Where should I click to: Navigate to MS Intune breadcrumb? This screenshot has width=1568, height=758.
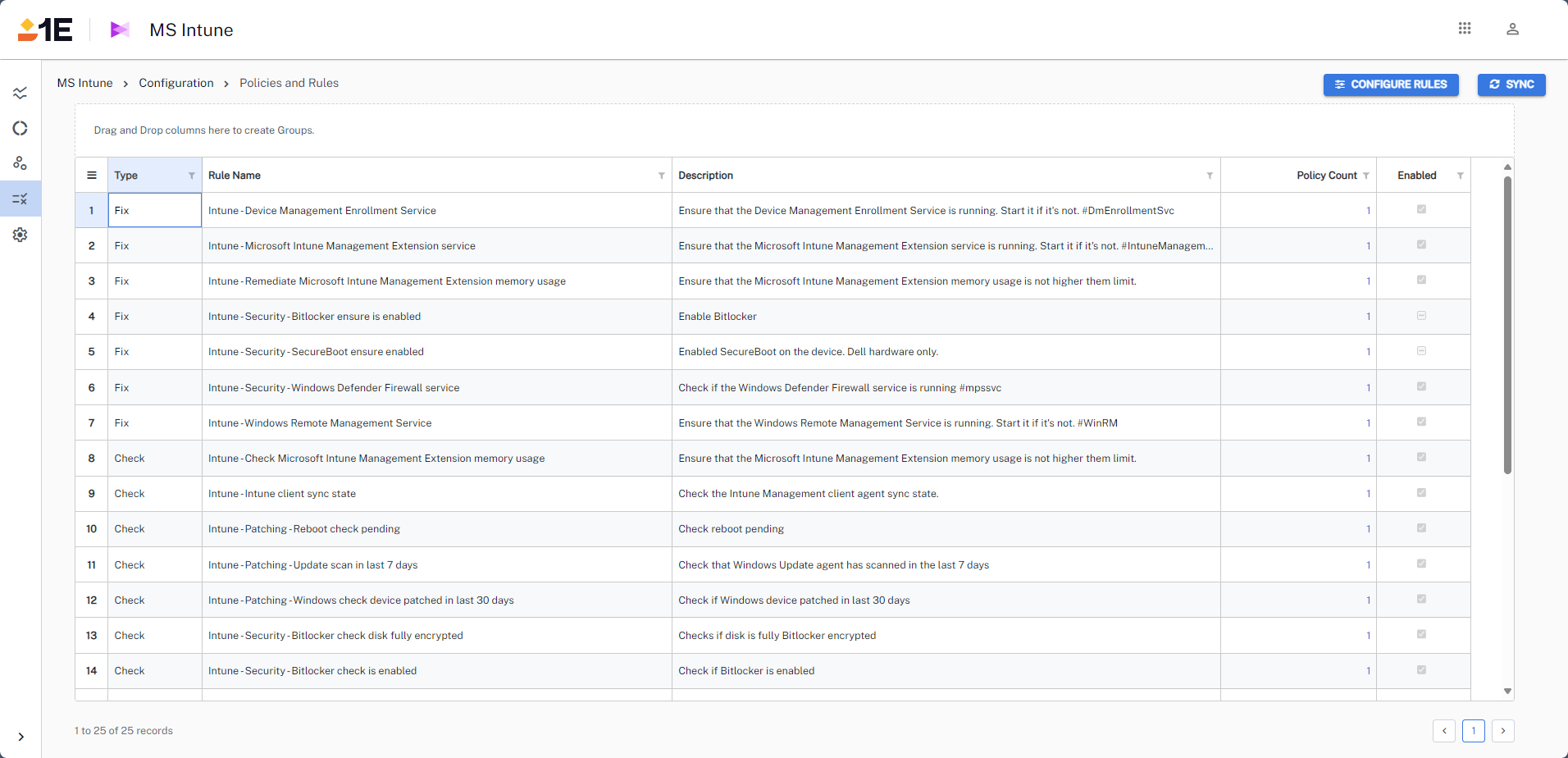tap(84, 83)
